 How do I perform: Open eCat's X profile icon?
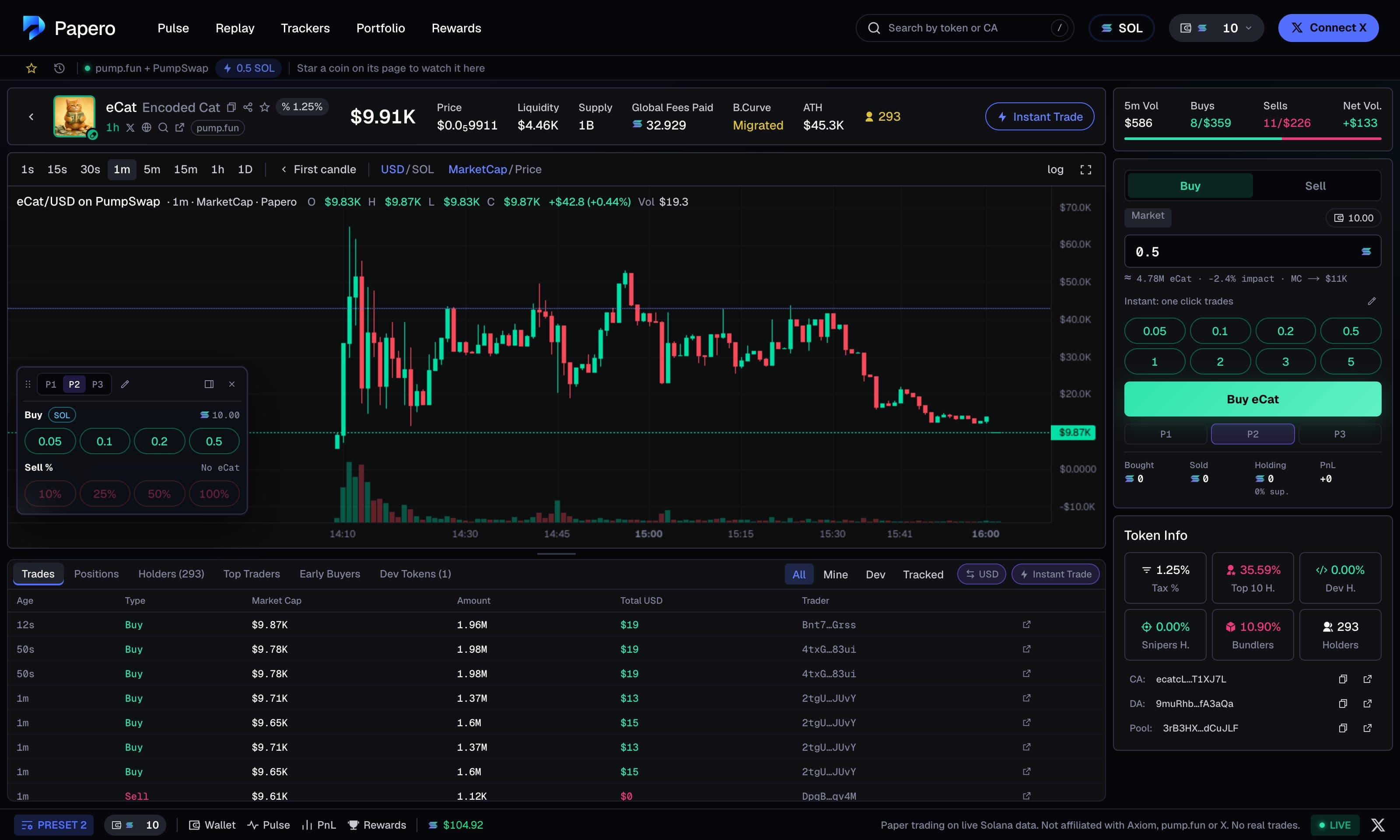130,127
